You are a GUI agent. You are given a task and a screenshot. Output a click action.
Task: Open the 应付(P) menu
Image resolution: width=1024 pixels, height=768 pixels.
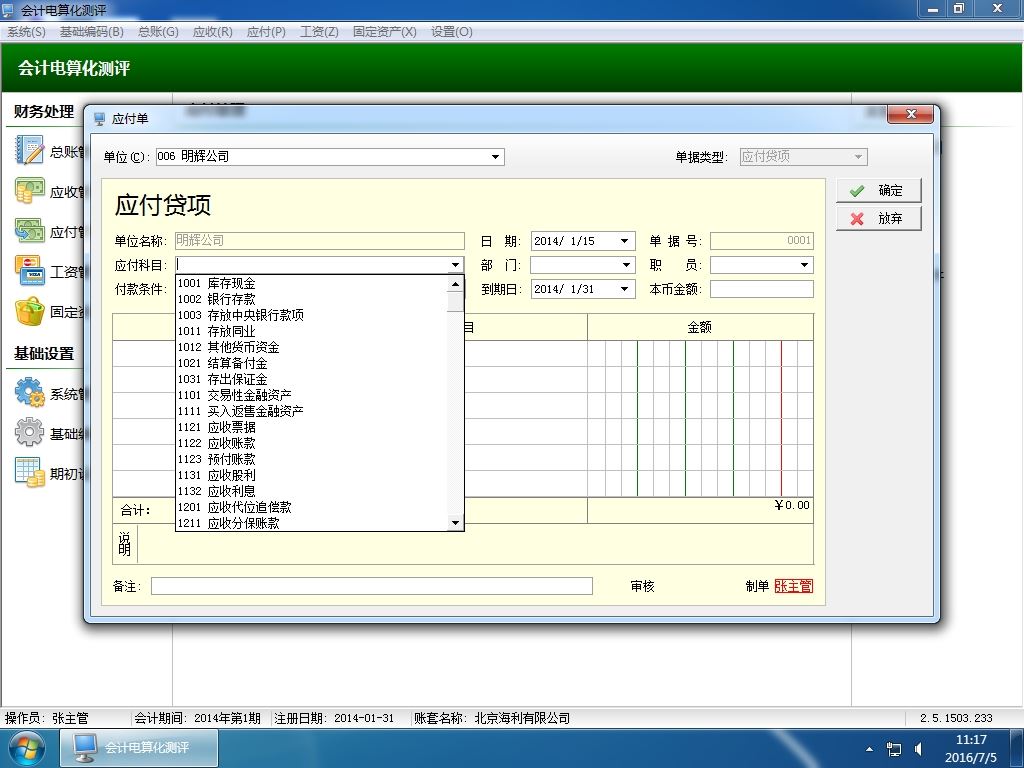(266, 31)
